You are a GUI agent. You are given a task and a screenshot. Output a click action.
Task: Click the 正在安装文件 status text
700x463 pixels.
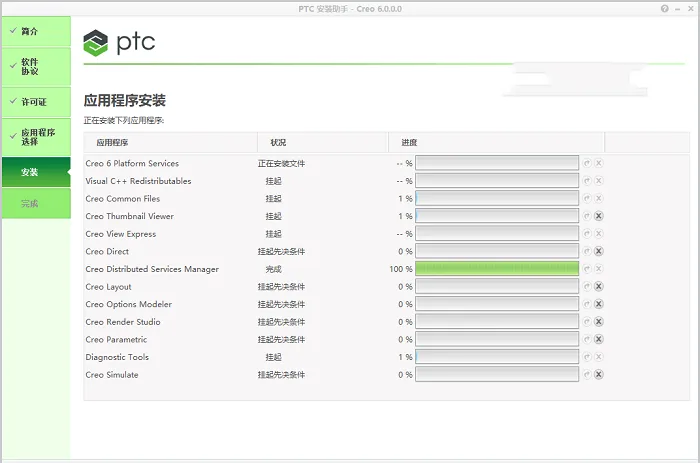coord(281,164)
